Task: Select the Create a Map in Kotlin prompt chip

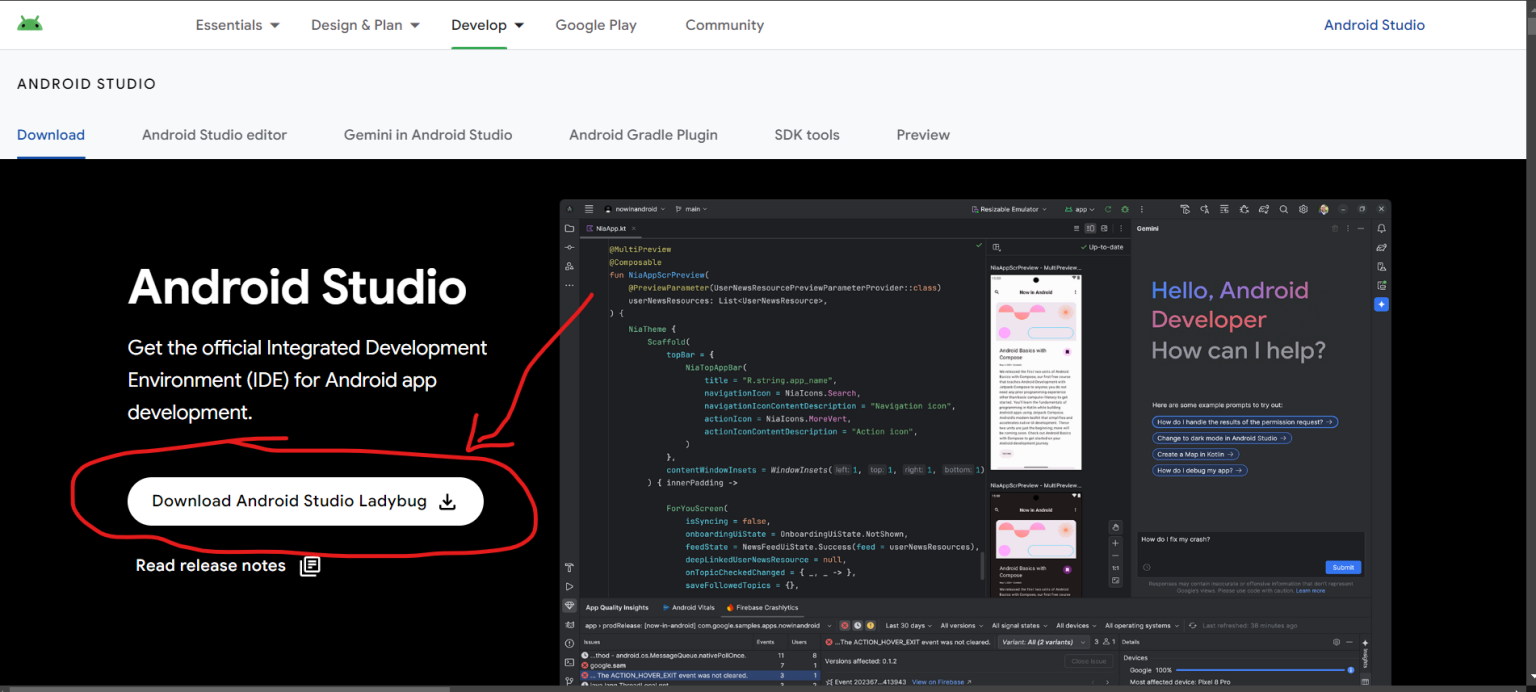Action: tap(1197, 453)
